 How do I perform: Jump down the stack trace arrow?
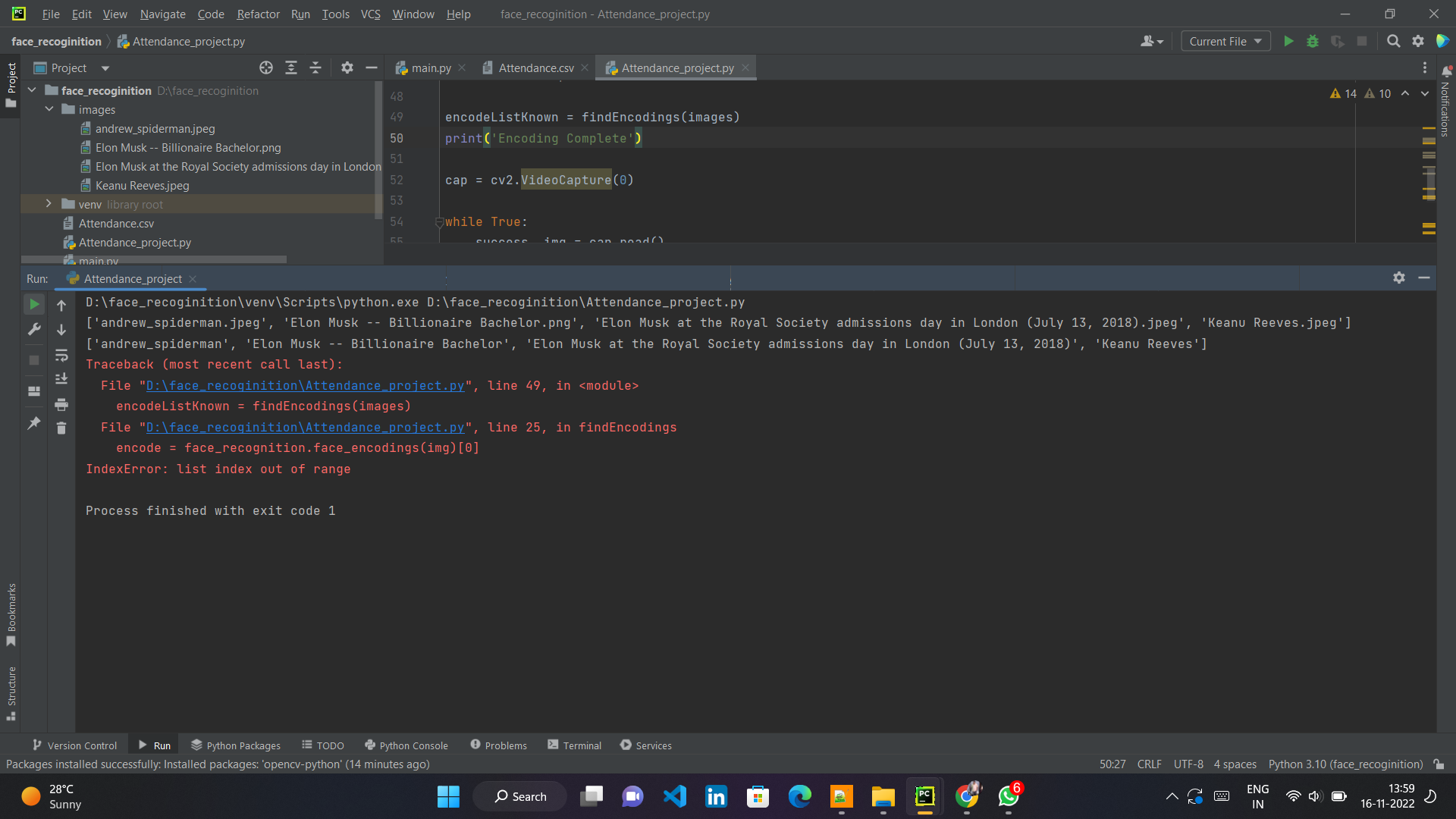[61, 330]
